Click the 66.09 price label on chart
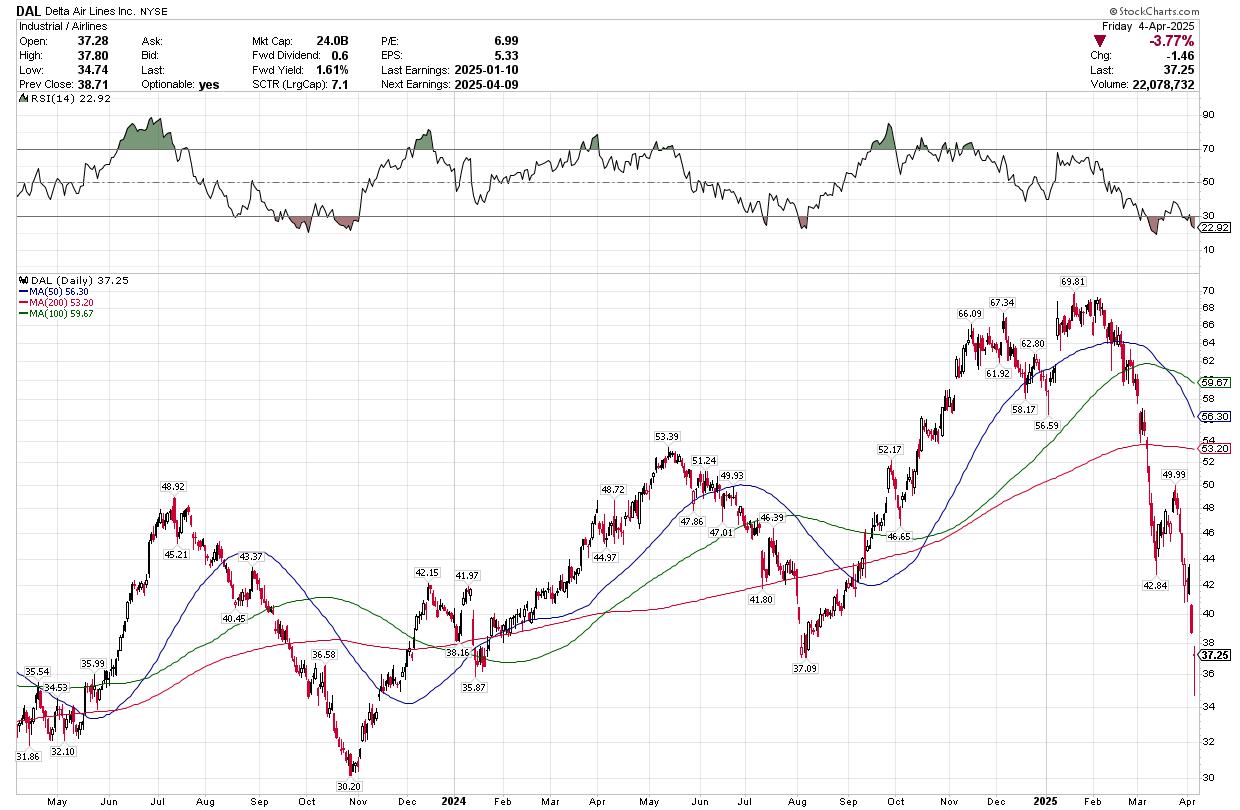The width and height of the screenshot is (1240, 810). click(970, 314)
